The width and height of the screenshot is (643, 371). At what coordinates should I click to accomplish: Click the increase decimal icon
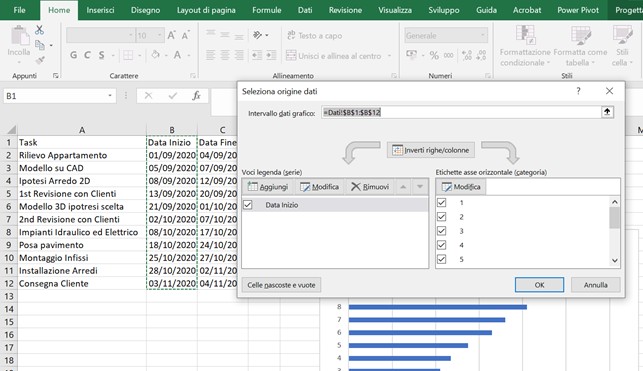point(467,55)
